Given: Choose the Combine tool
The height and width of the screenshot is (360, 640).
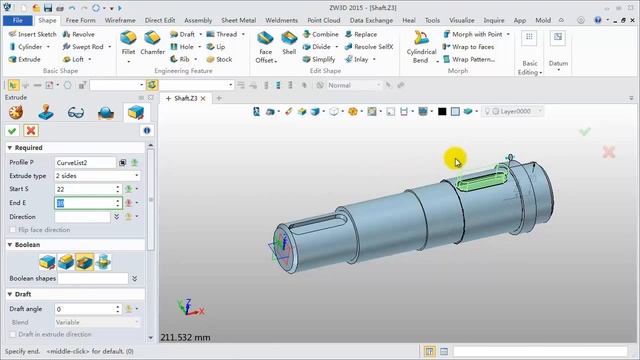Looking at the screenshot, I should 321,34.
